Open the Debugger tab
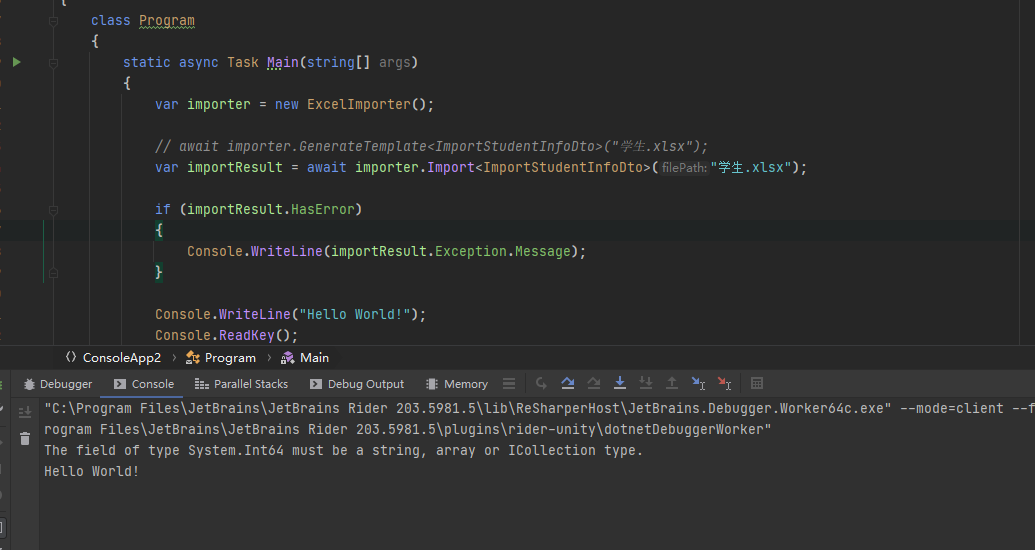Image resolution: width=1035 pixels, height=550 pixels. [57, 384]
